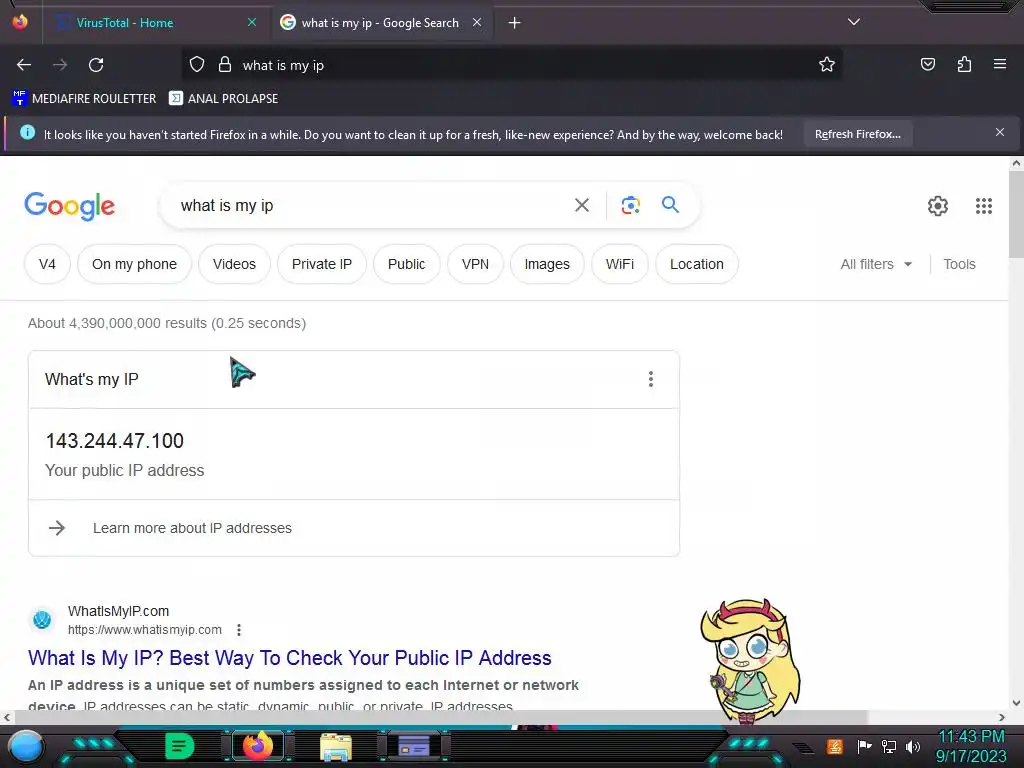Click the About 4,390,000,000 results text
Screen dimensions: 1024x768
point(167,323)
